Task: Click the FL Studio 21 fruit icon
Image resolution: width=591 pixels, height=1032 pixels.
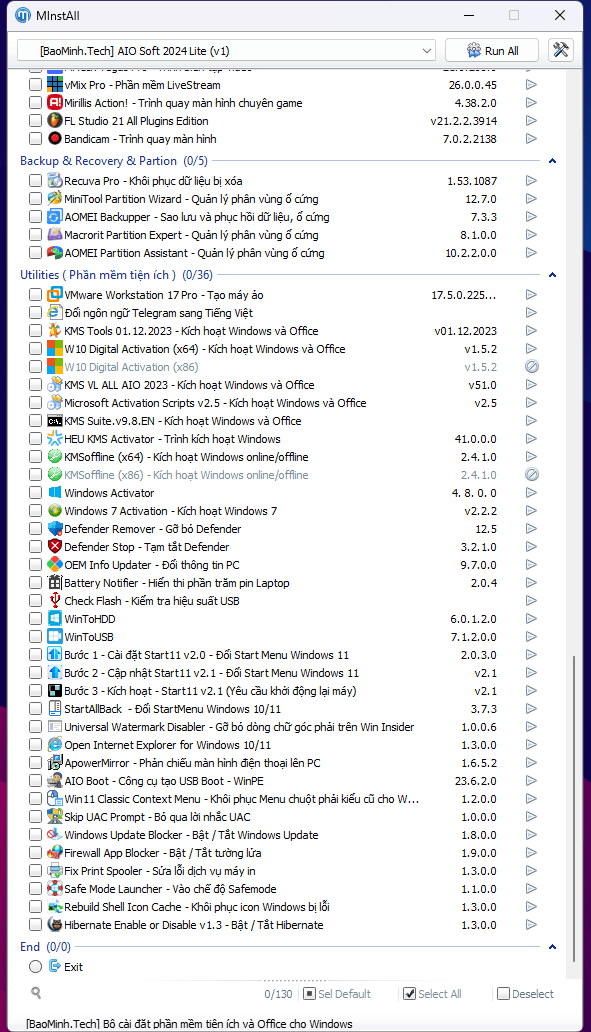Action: (55, 121)
